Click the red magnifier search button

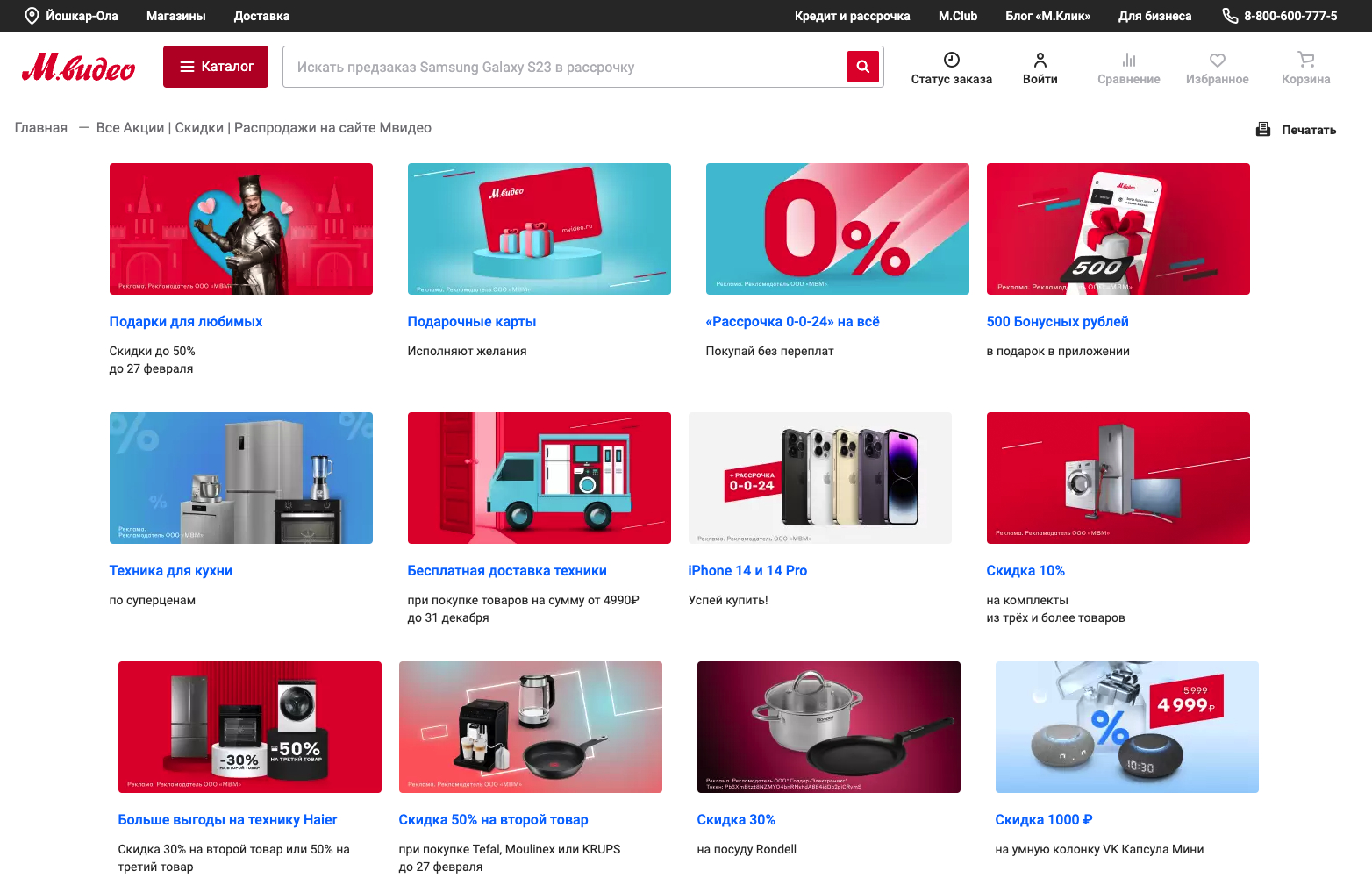pos(863,67)
